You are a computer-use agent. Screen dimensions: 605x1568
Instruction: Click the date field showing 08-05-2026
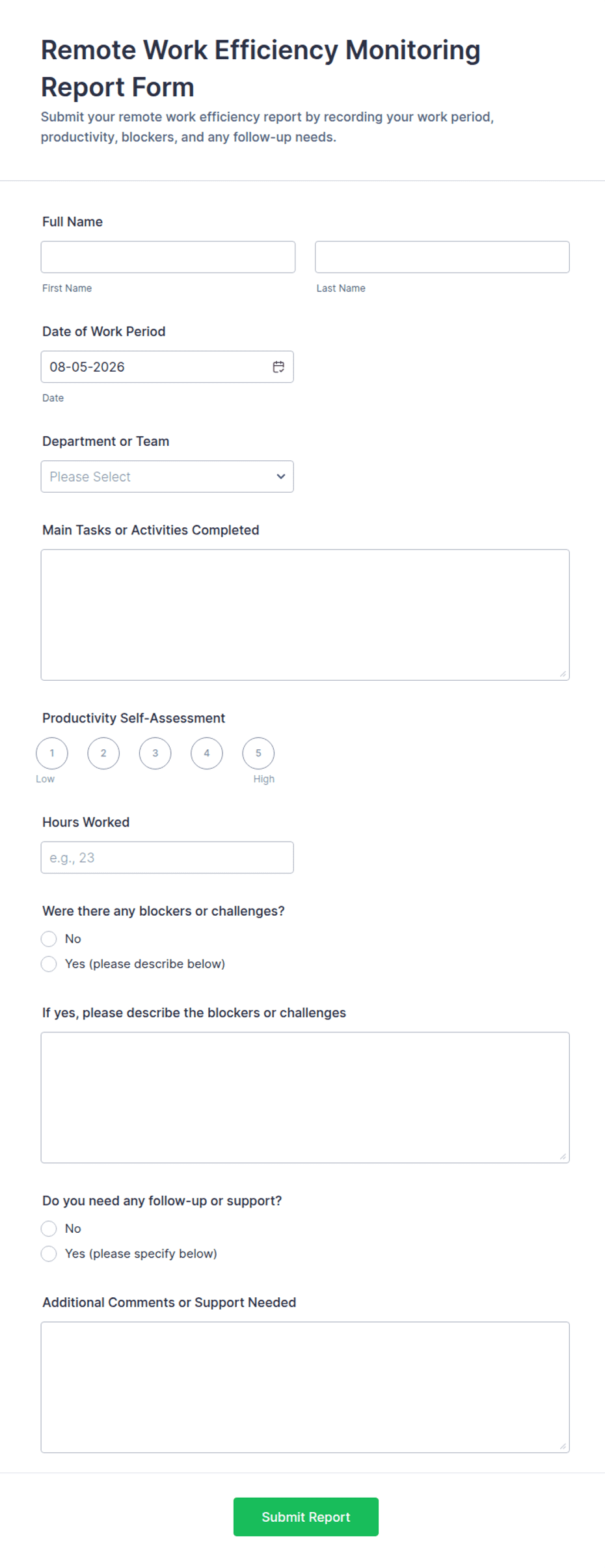point(167,367)
